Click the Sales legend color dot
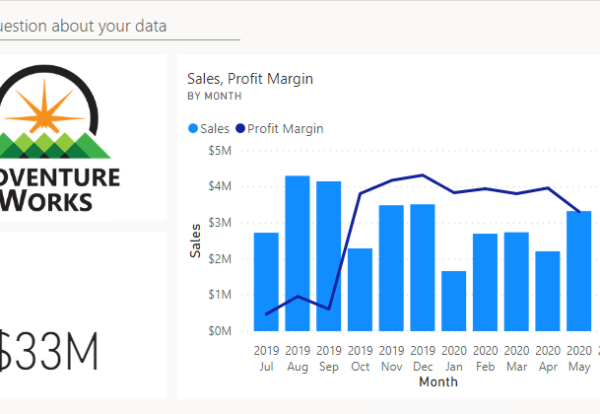 [x=193, y=129]
